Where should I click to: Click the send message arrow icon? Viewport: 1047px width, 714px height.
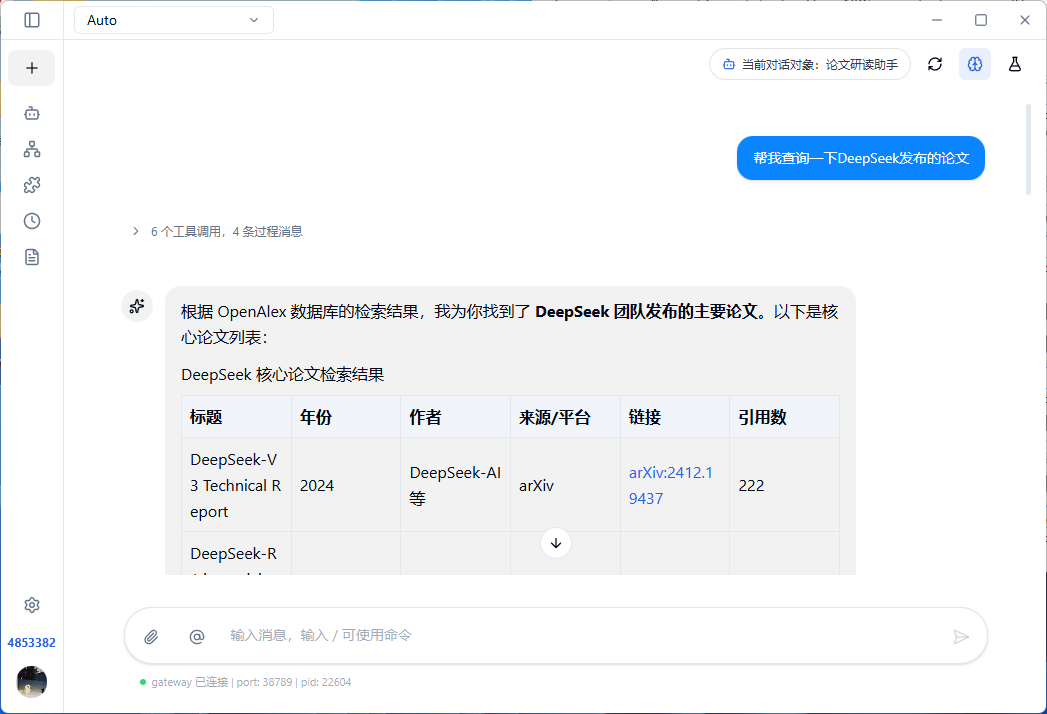coord(961,637)
